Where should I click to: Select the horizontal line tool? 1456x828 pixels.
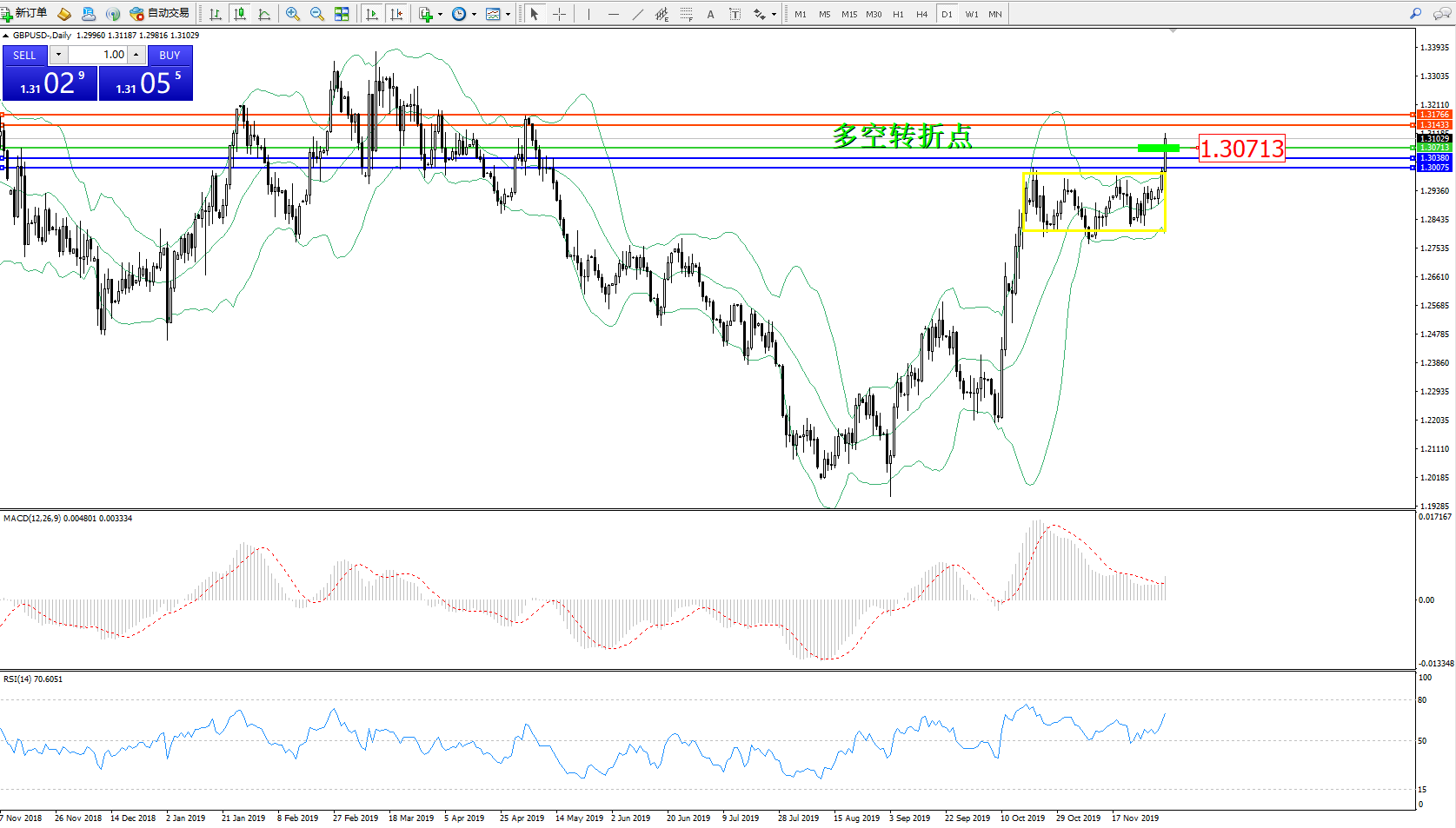(x=614, y=14)
